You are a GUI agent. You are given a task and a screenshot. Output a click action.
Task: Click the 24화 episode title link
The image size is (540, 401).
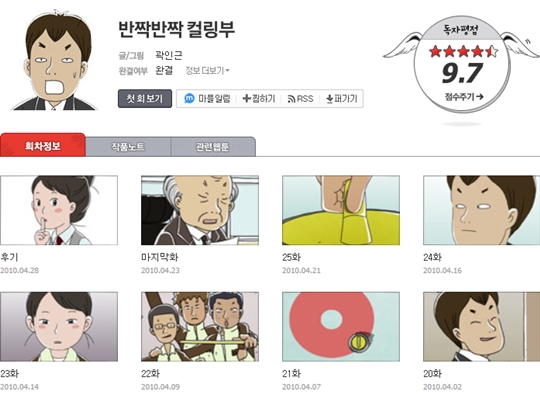(x=432, y=257)
